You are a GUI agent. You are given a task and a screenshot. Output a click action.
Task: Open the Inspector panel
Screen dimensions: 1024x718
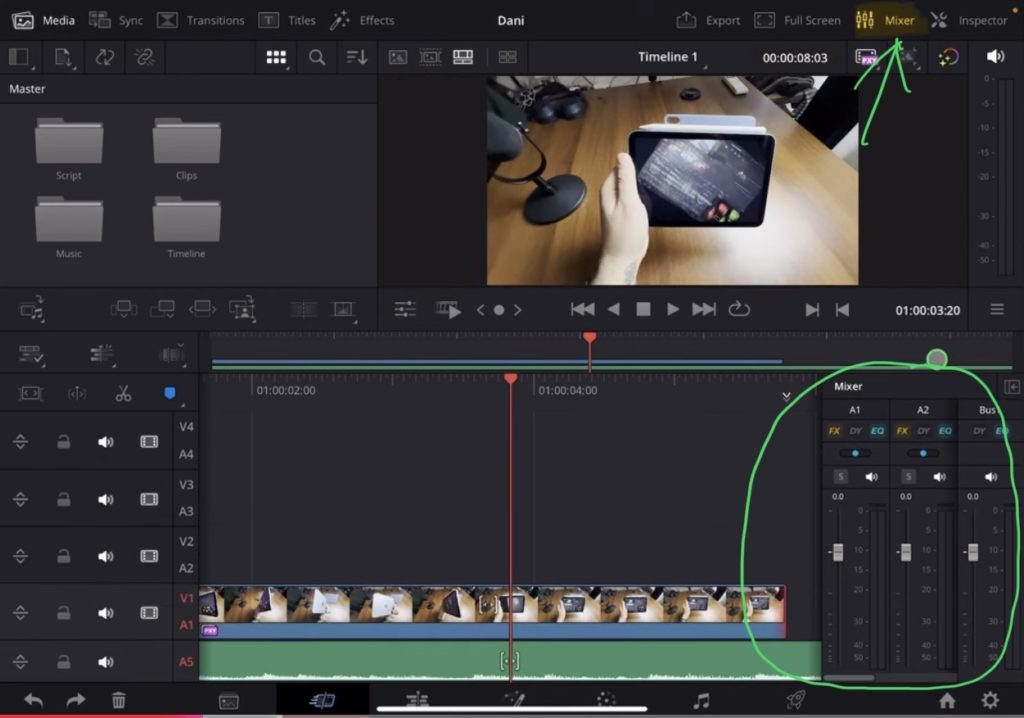969,20
